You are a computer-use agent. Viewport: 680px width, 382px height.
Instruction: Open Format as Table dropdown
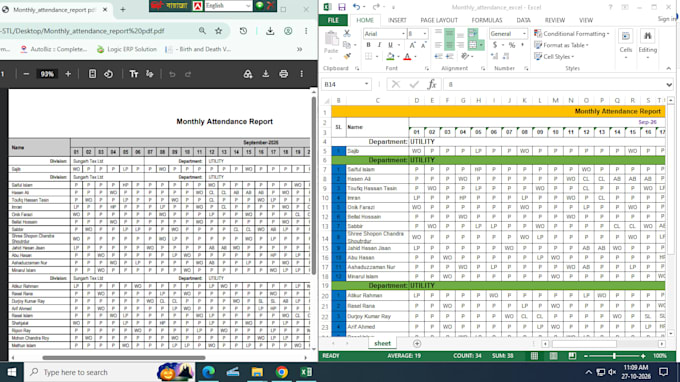point(561,45)
